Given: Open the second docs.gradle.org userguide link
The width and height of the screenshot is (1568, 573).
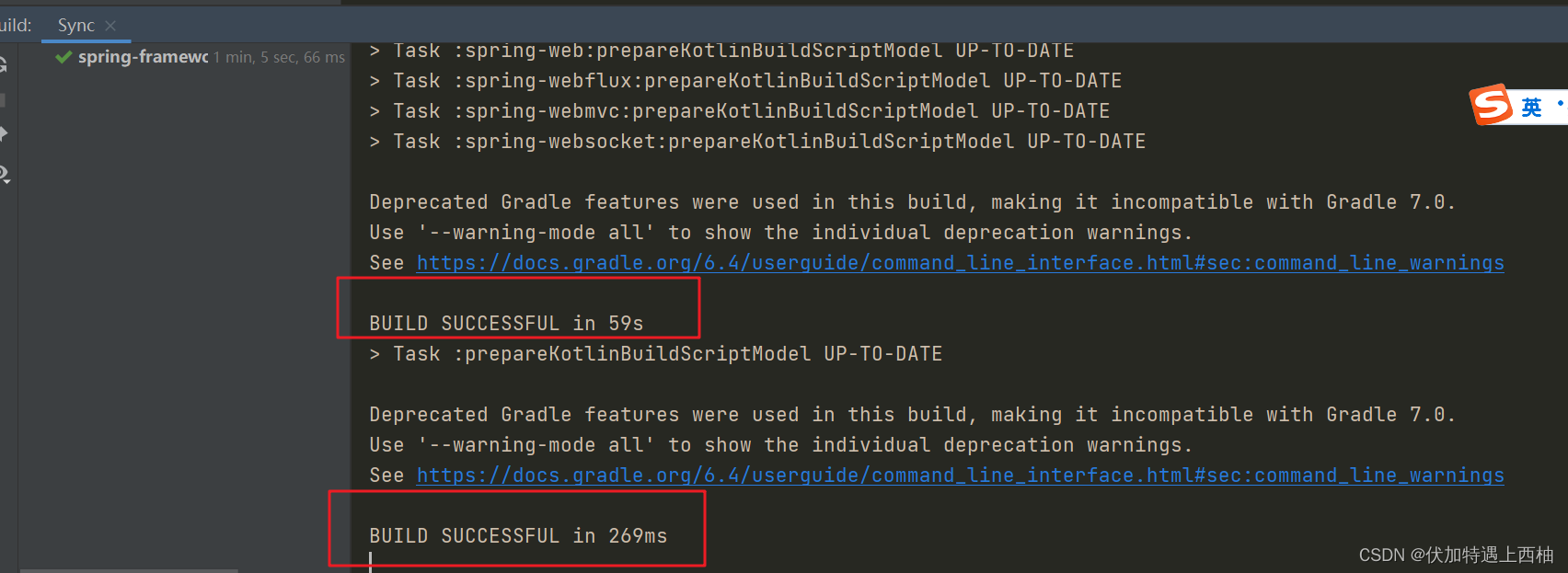Looking at the screenshot, I should click(961, 476).
